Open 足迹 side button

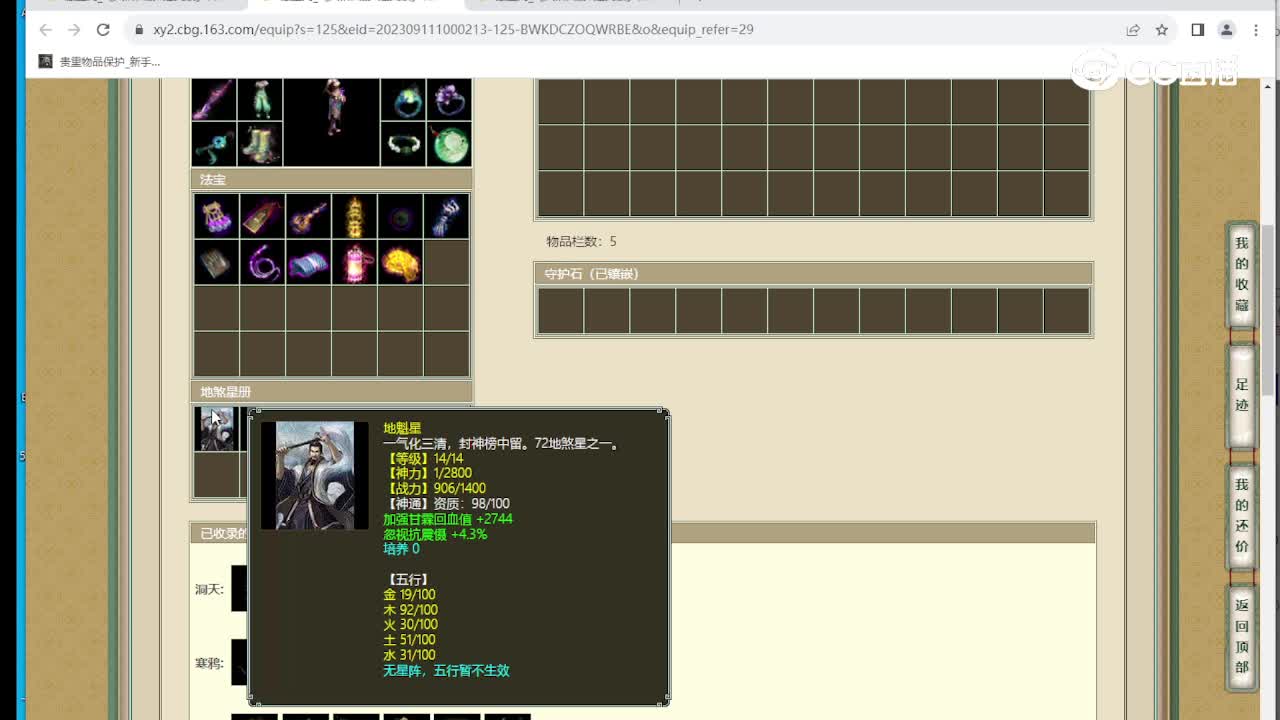pos(1241,396)
